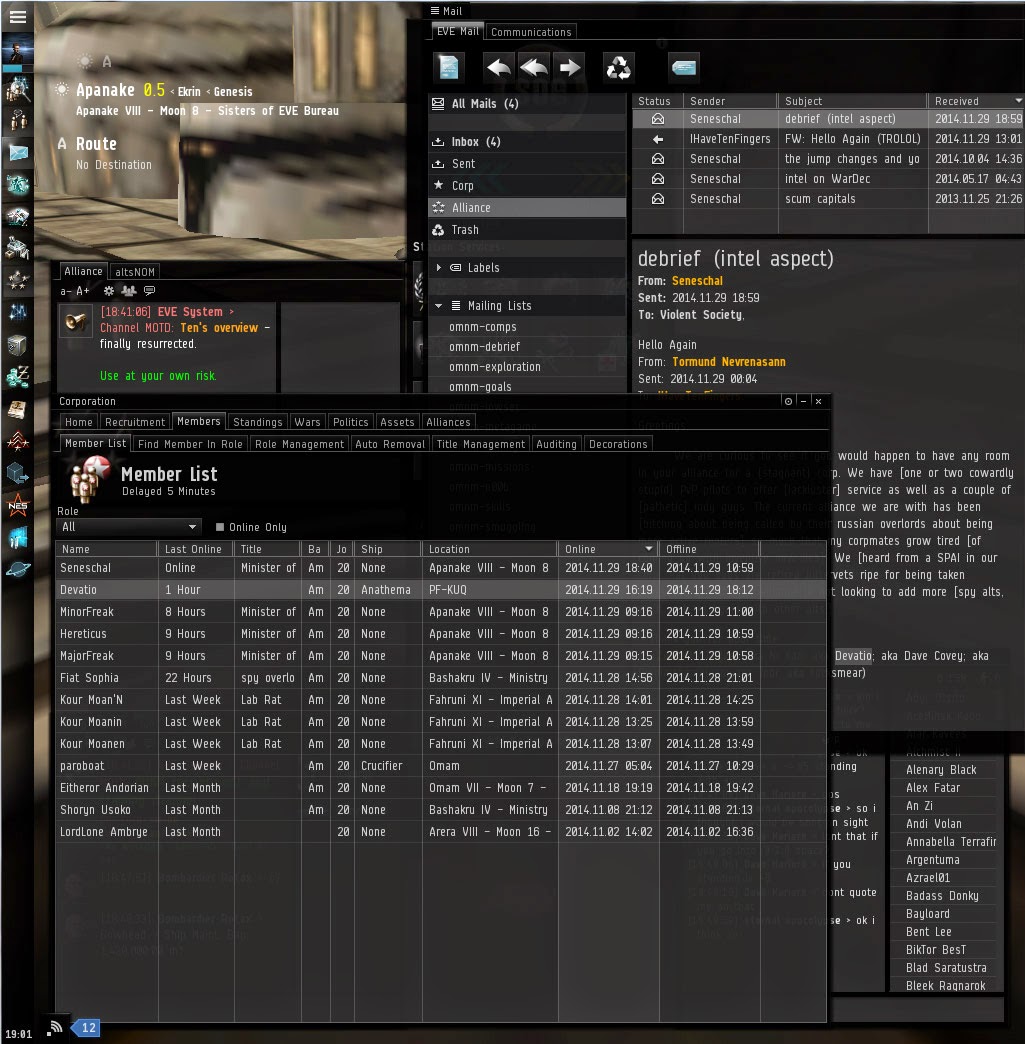The image size is (1025, 1044).
Task: Trash the selected mail with recycle icon
Action: click(618, 67)
